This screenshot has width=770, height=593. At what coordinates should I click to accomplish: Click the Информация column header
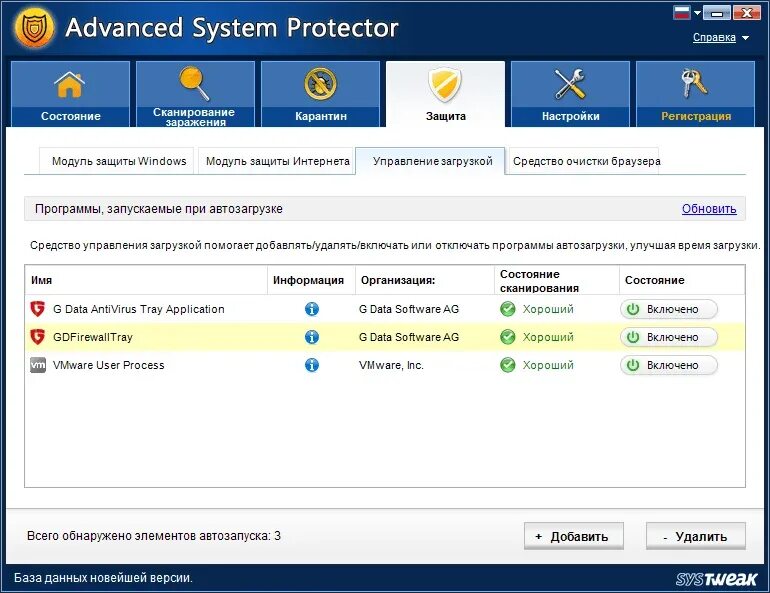311,280
